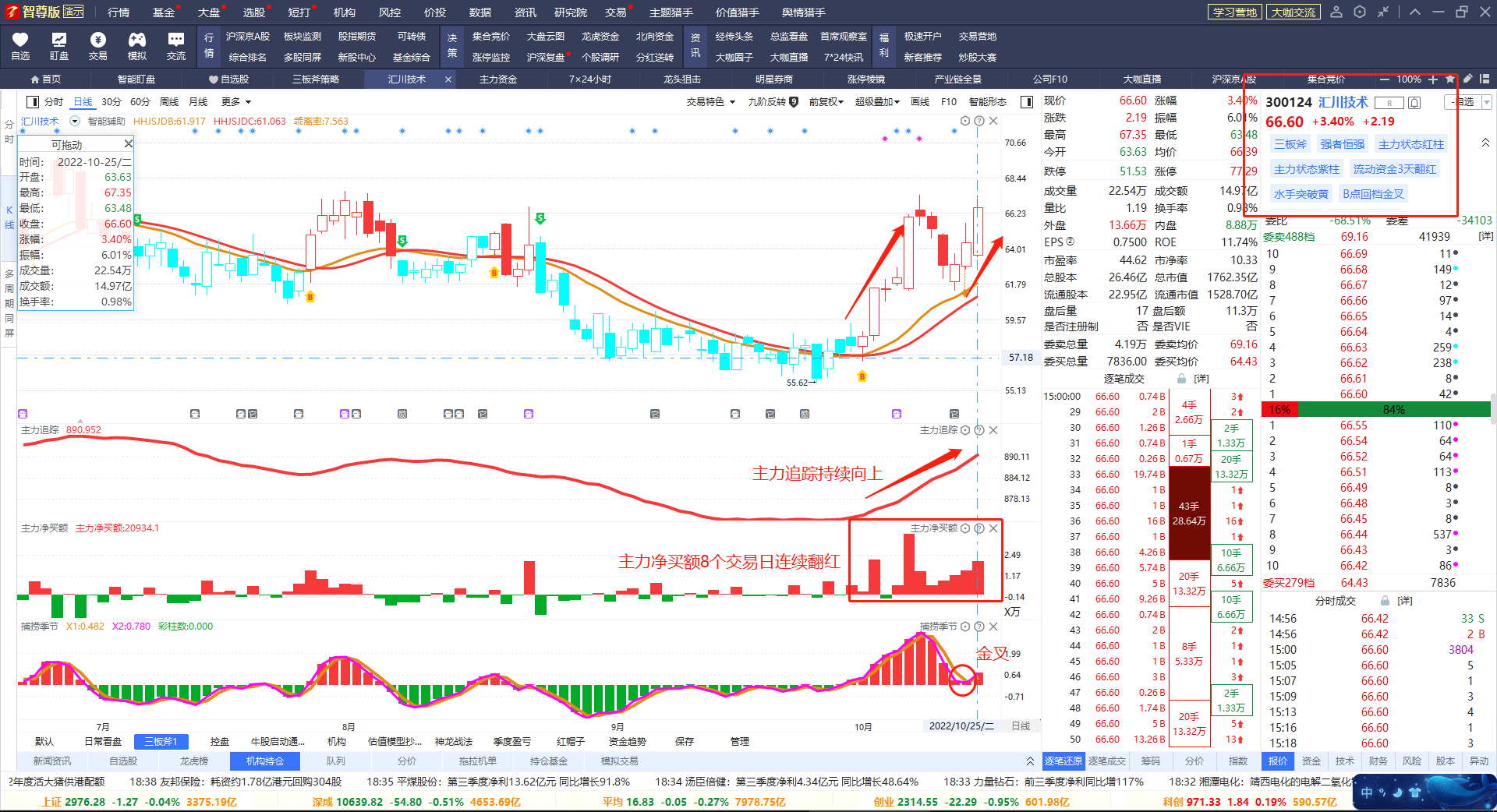This screenshot has height=812, width=1497.
Task: Click the 84% green buy ratio bar
Action: pos(1394,409)
